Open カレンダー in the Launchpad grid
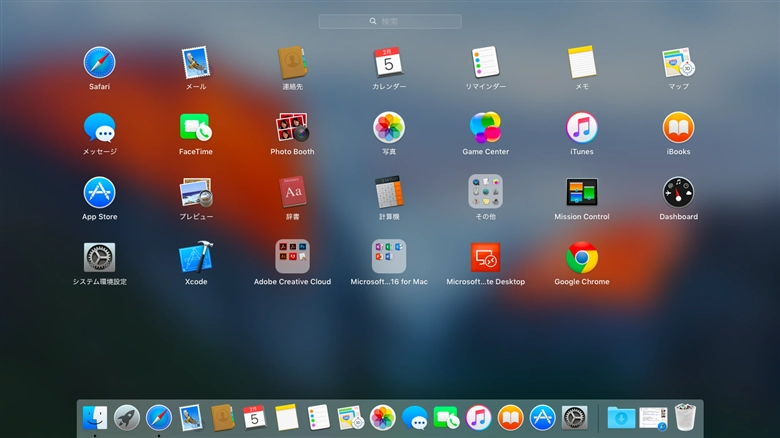The image size is (780, 438). 389,63
